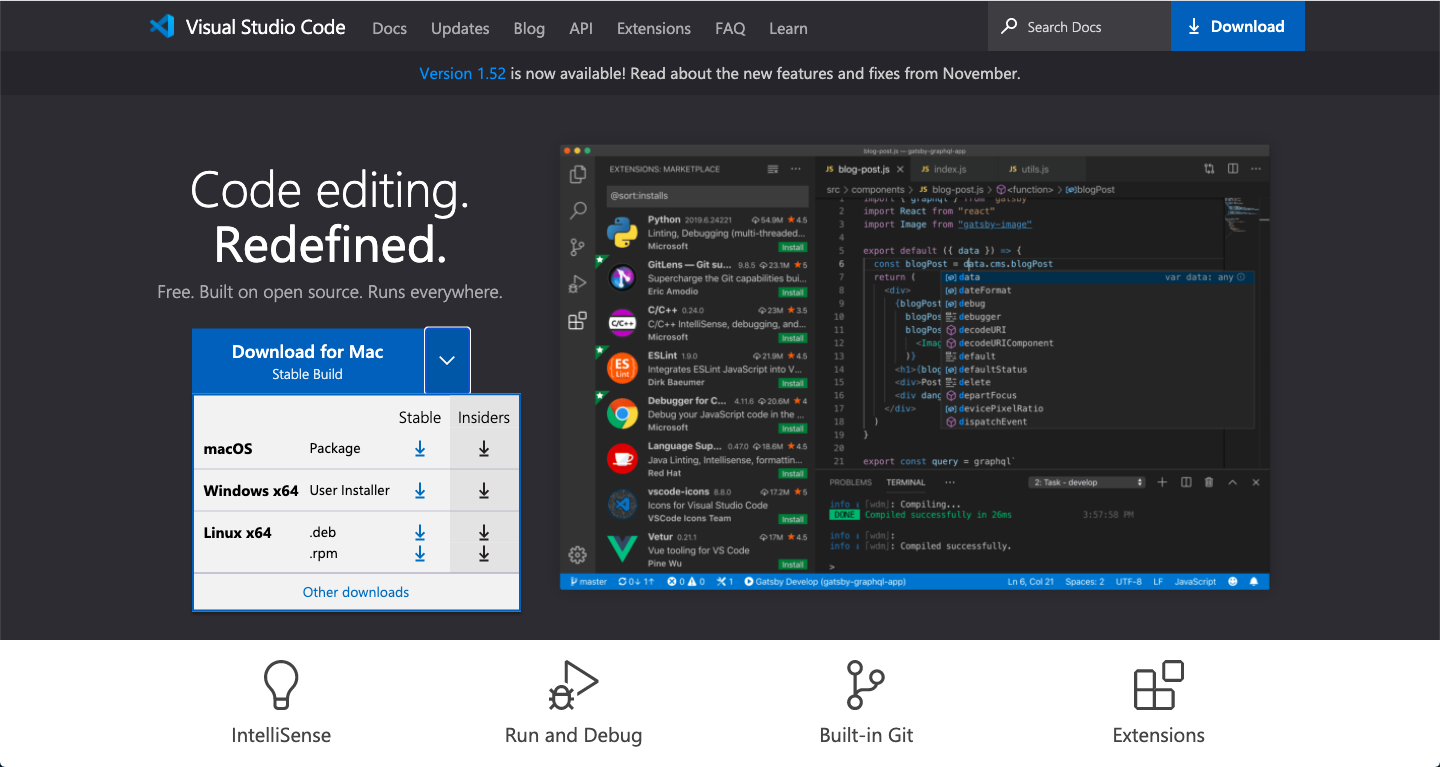This screenshot has height=767, width=1440.
Task: Switch to the PROBLEMS panel tab
Action: coord(851,482)
